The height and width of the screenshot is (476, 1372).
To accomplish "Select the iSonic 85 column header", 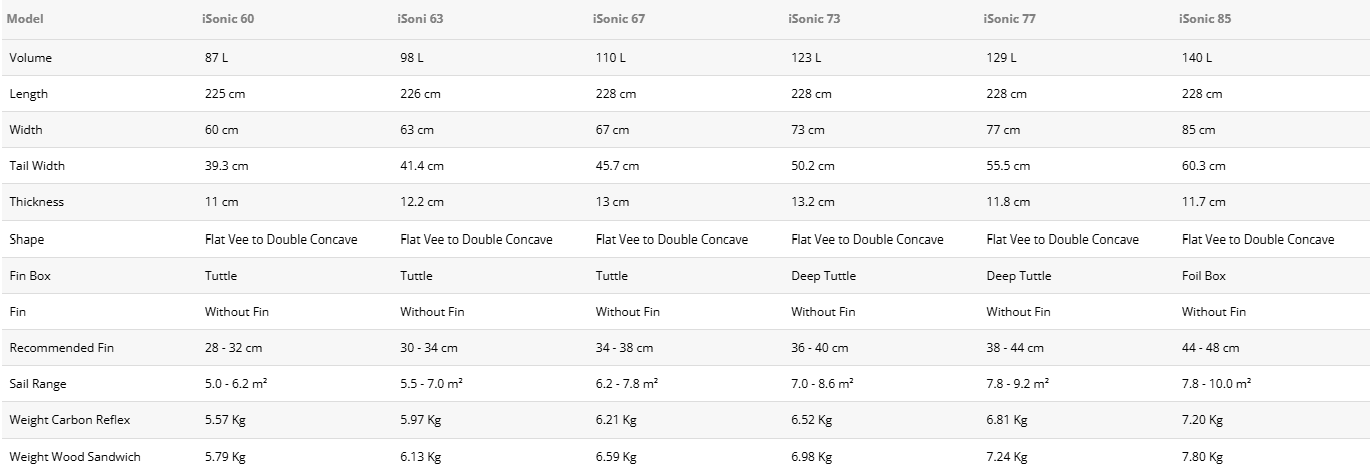I will 1206,19.
